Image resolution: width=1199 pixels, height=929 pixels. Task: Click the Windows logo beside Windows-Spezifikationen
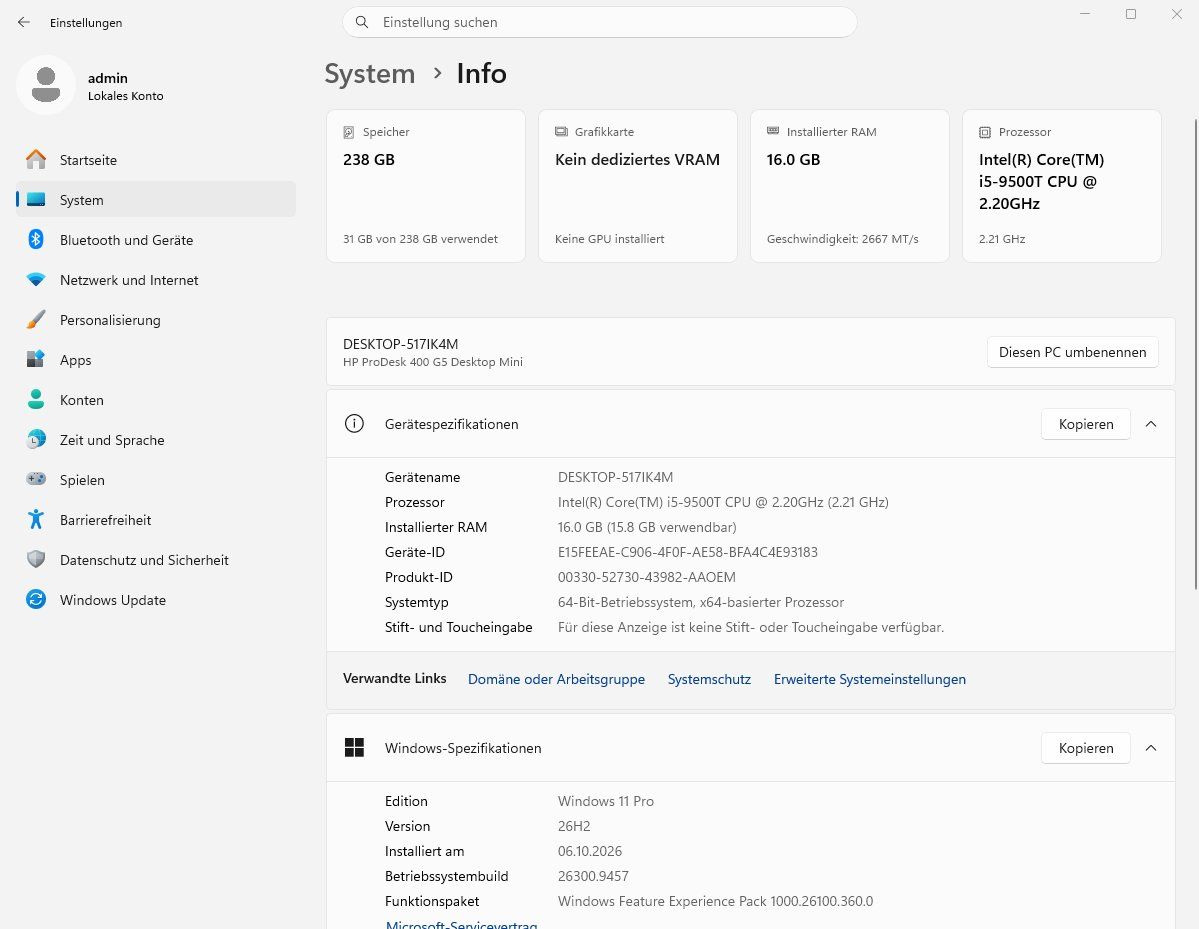click(354, 748)
